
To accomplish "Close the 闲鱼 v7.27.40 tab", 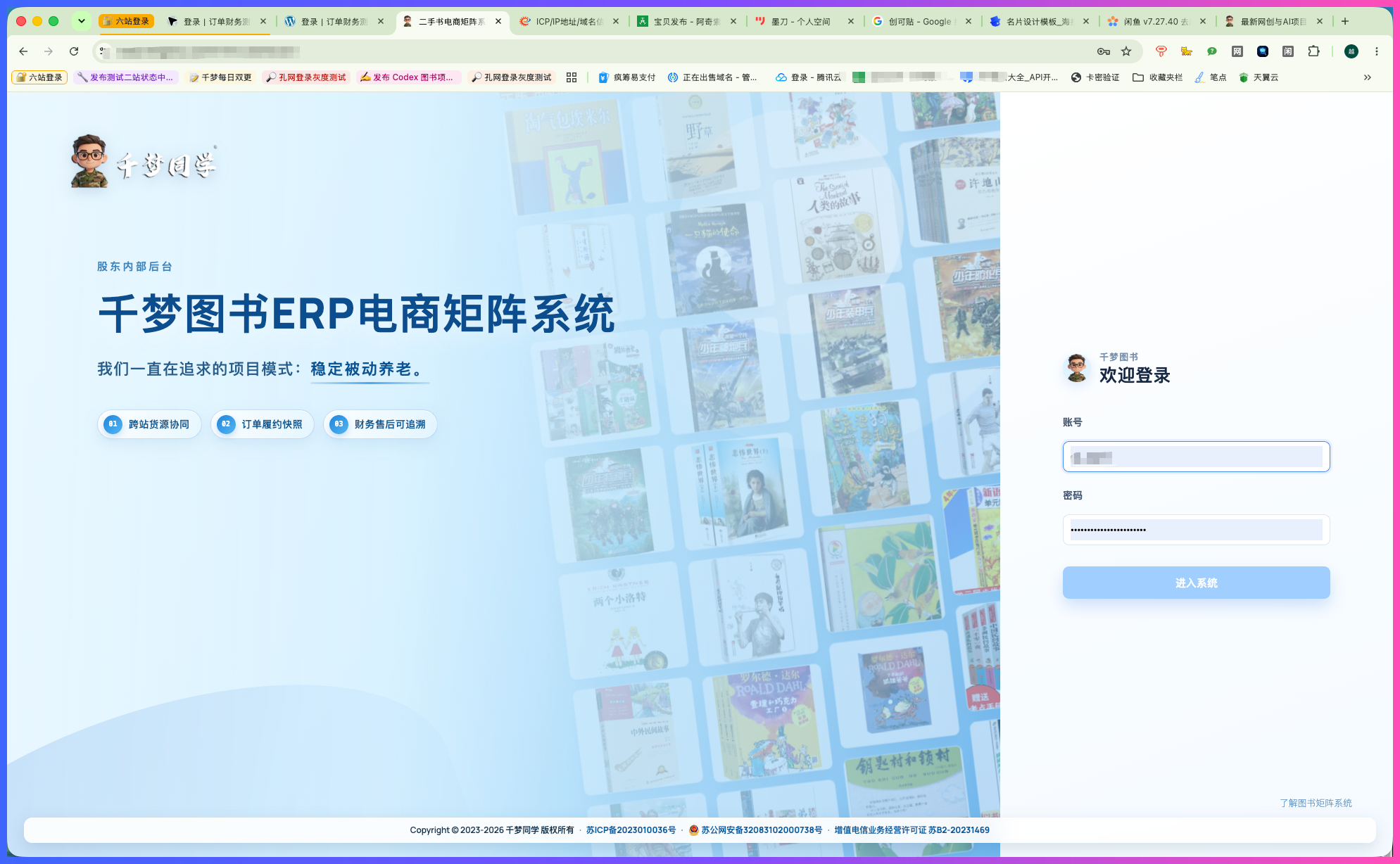I will click(1203, 21).
